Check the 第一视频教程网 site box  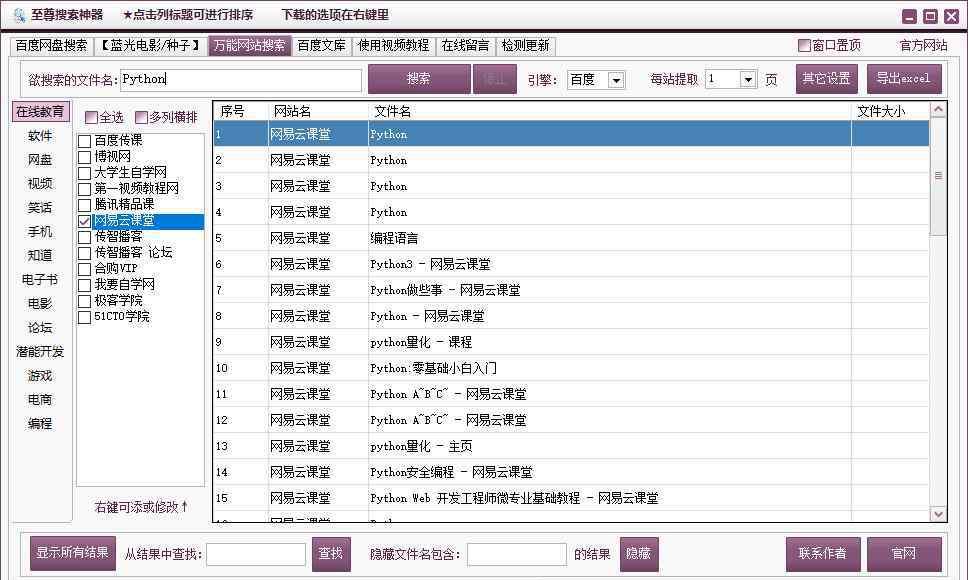pyautogui.click(x=85, y=189)
